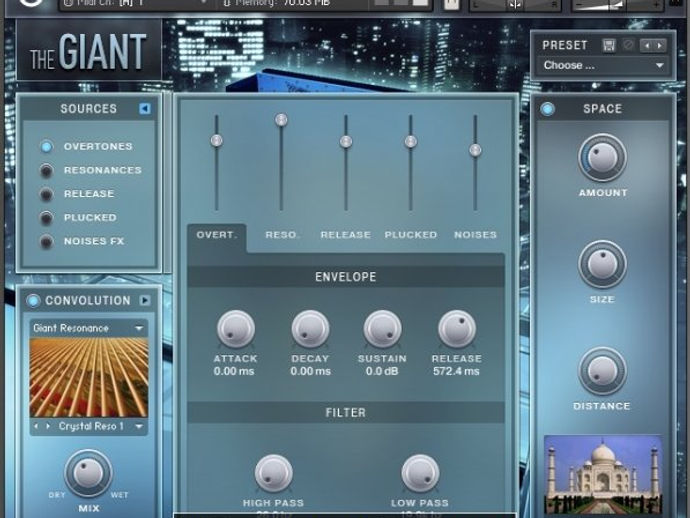Click the Release value 572.4 ms
The height and width of the screenshot is (518, 690).
coord(456,371)
